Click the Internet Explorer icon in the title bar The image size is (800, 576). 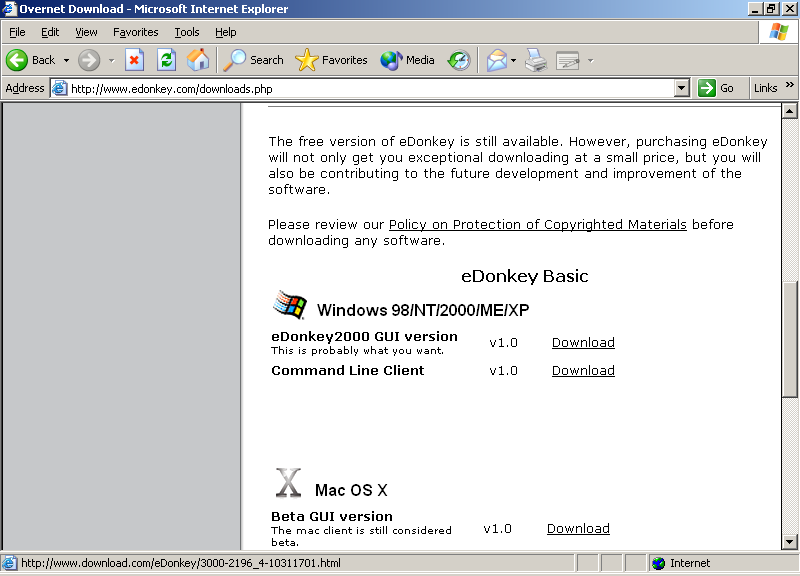pos(9,9)
